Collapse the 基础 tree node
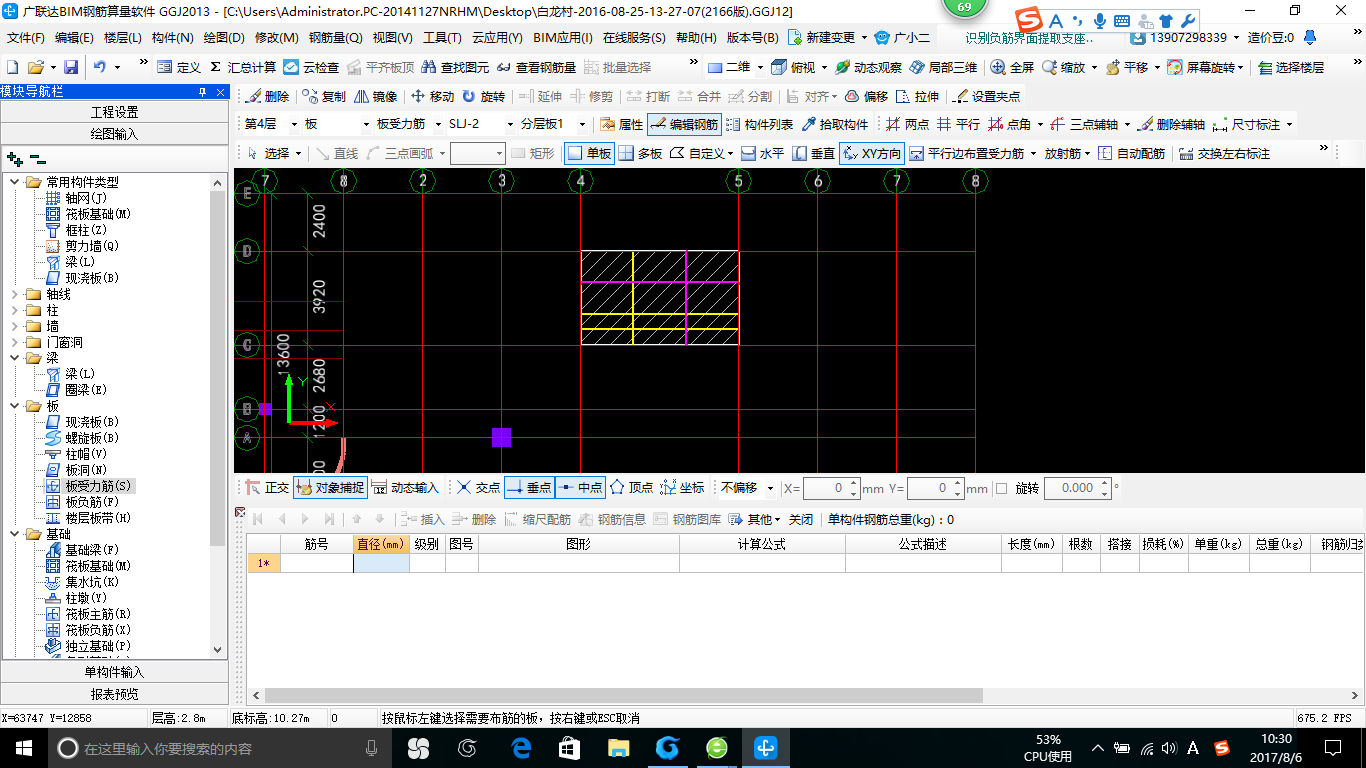Image resolution: width=1366 pixels, height=768 pixels. point(15,534)
